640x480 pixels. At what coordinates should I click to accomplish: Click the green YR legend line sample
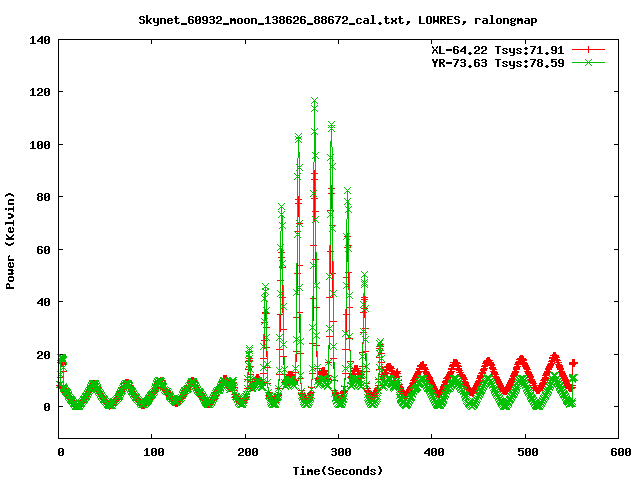pos(588,63)
